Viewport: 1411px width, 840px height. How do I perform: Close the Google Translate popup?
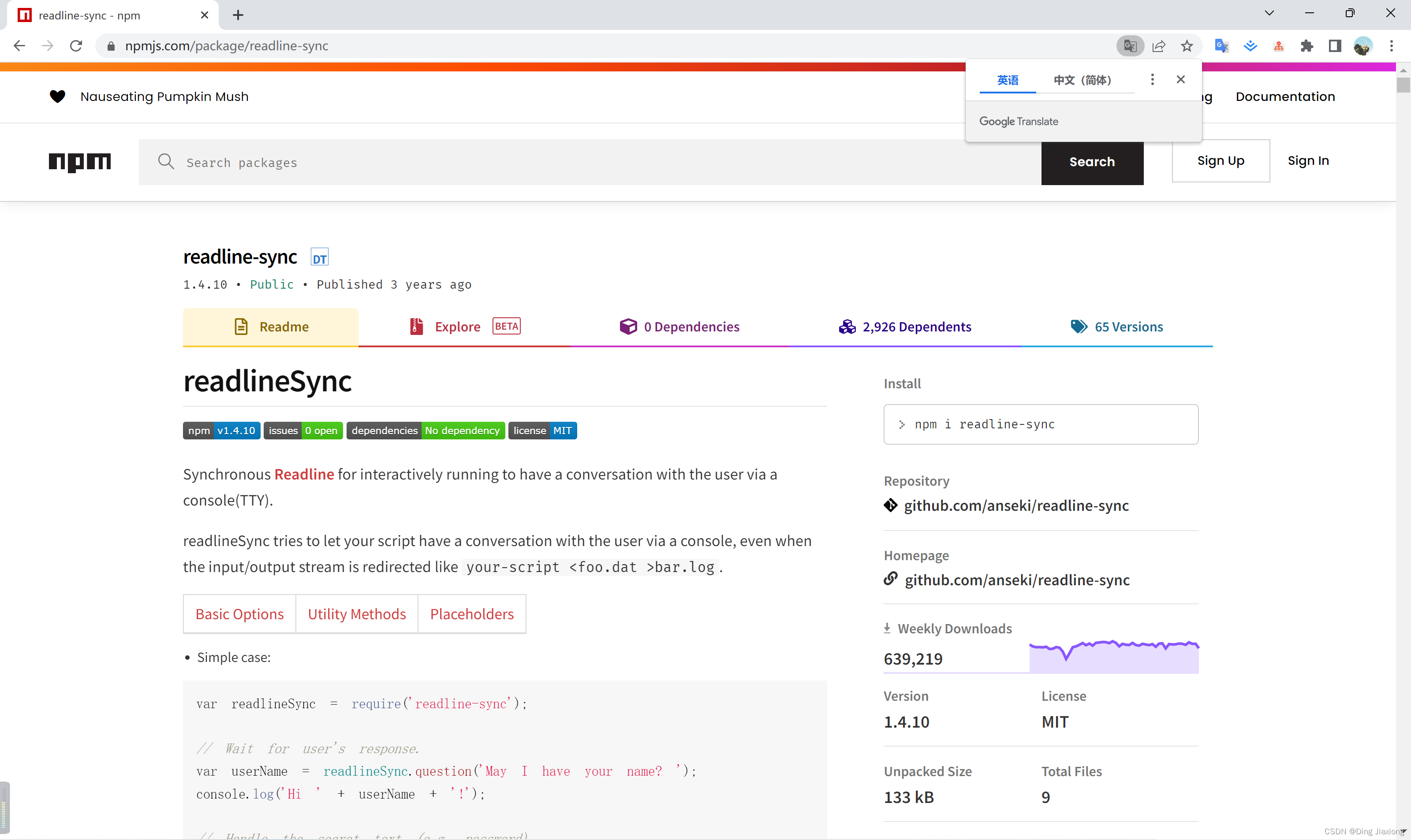click(x=1180, y=79)
